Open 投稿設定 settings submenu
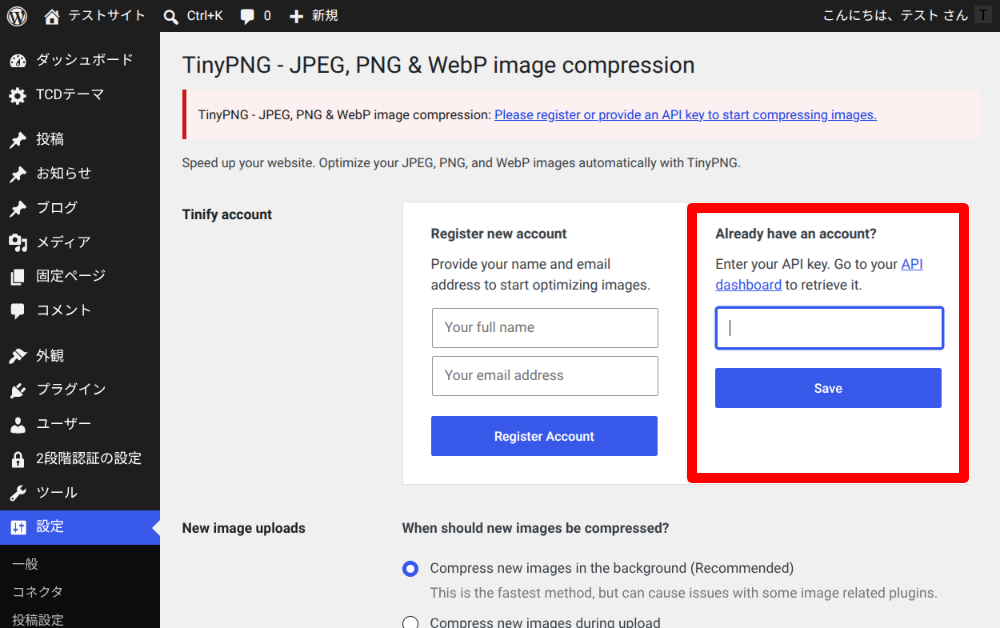 coord(38,619)
